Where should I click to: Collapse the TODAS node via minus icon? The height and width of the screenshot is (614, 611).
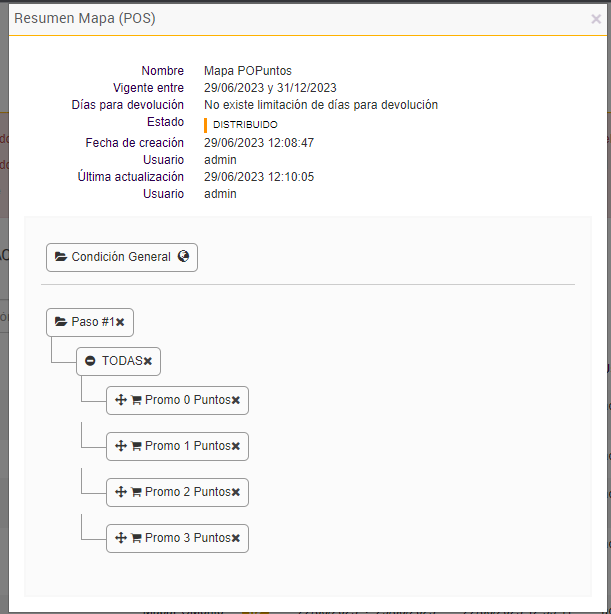(90, 361)
